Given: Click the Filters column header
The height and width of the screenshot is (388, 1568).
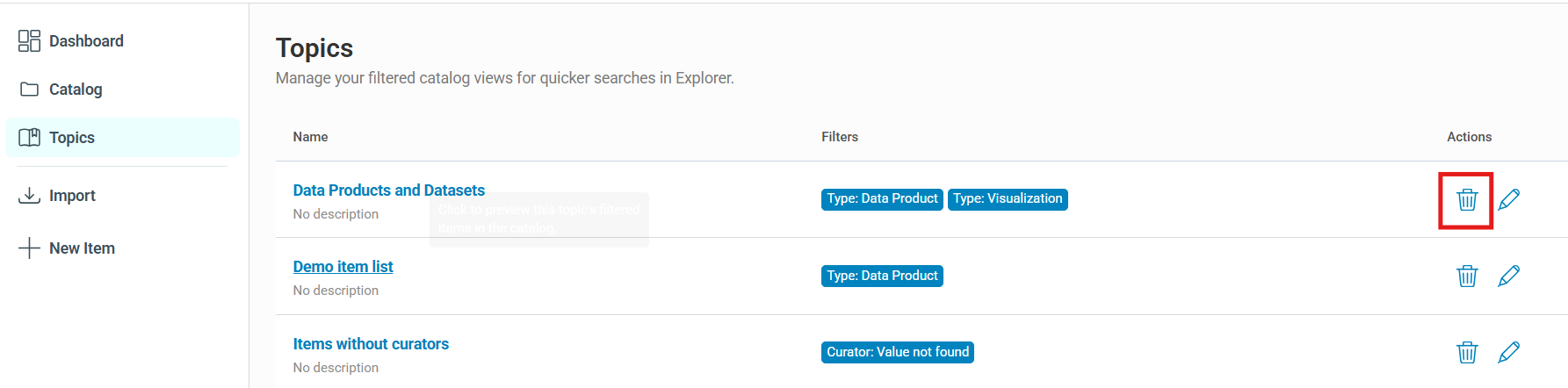Looking at the screenshot, I should click(x=839, y=137).
